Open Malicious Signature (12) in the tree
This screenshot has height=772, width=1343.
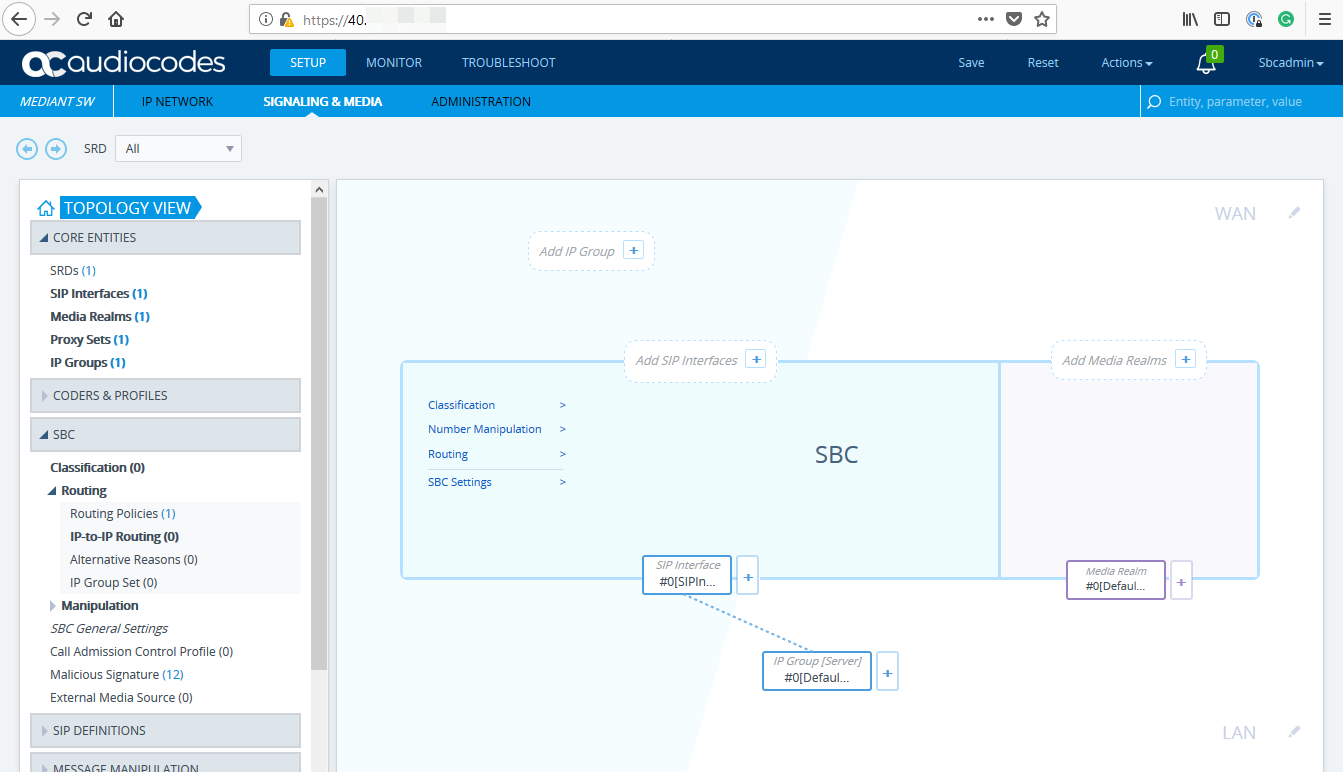click(x=117, y=675)
